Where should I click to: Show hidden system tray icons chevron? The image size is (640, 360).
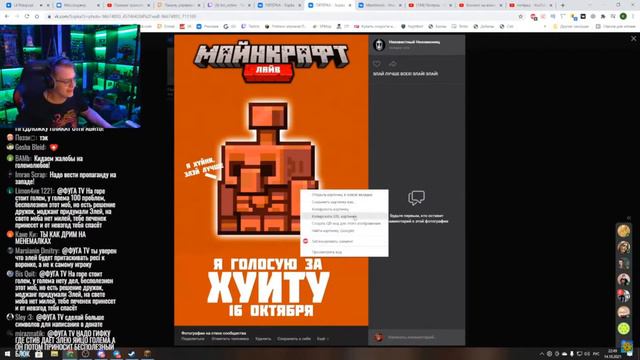pyautogui.click(x=542, y=353)
